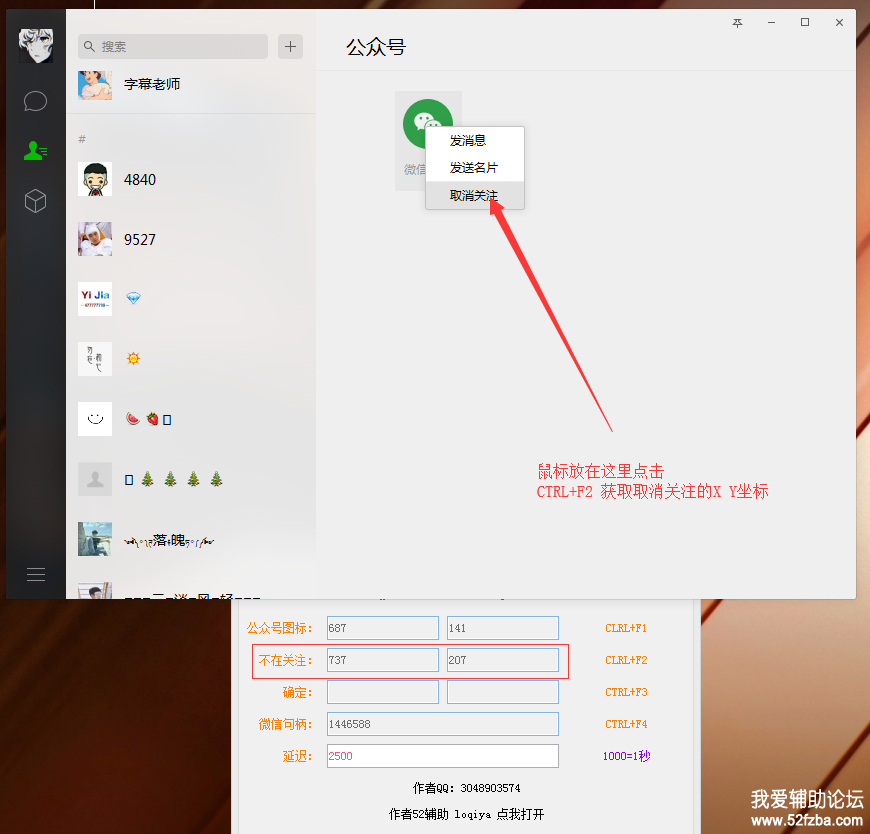870x834 pixels.
Task: Click the 公众号 page title
Action: tap(376, 47)
